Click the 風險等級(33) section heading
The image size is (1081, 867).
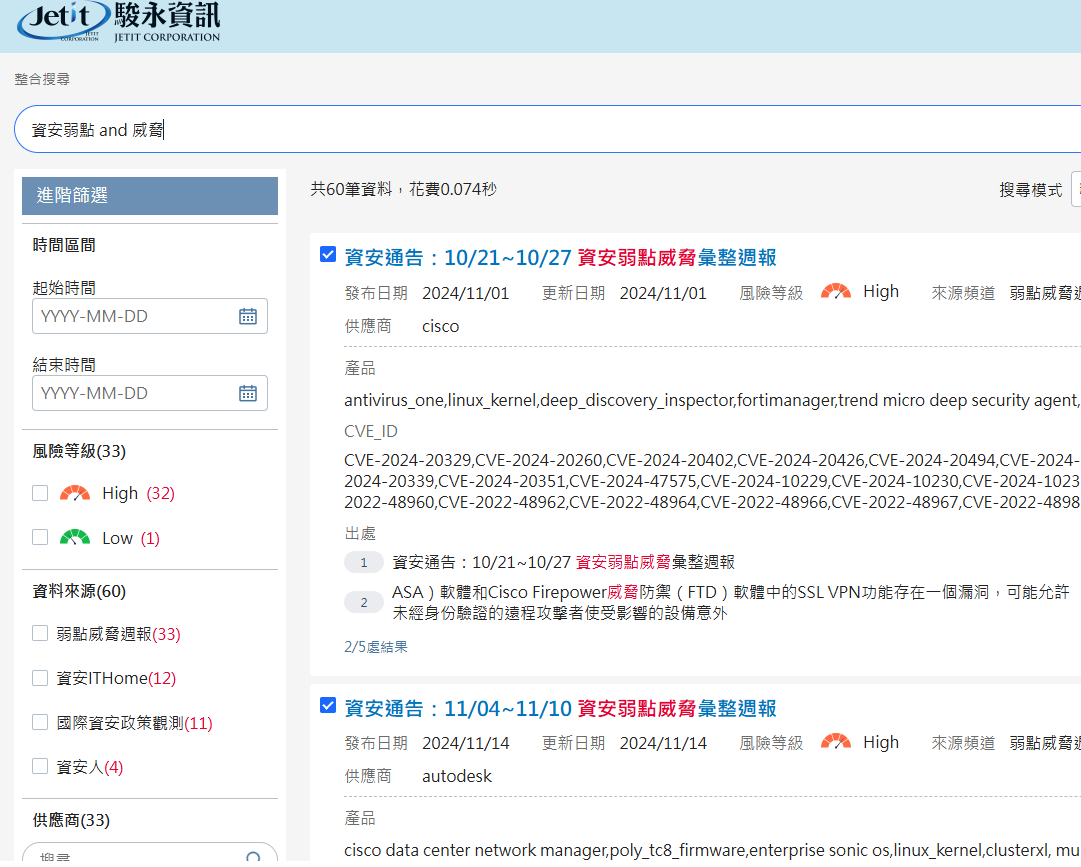click(x=79, y=451)
